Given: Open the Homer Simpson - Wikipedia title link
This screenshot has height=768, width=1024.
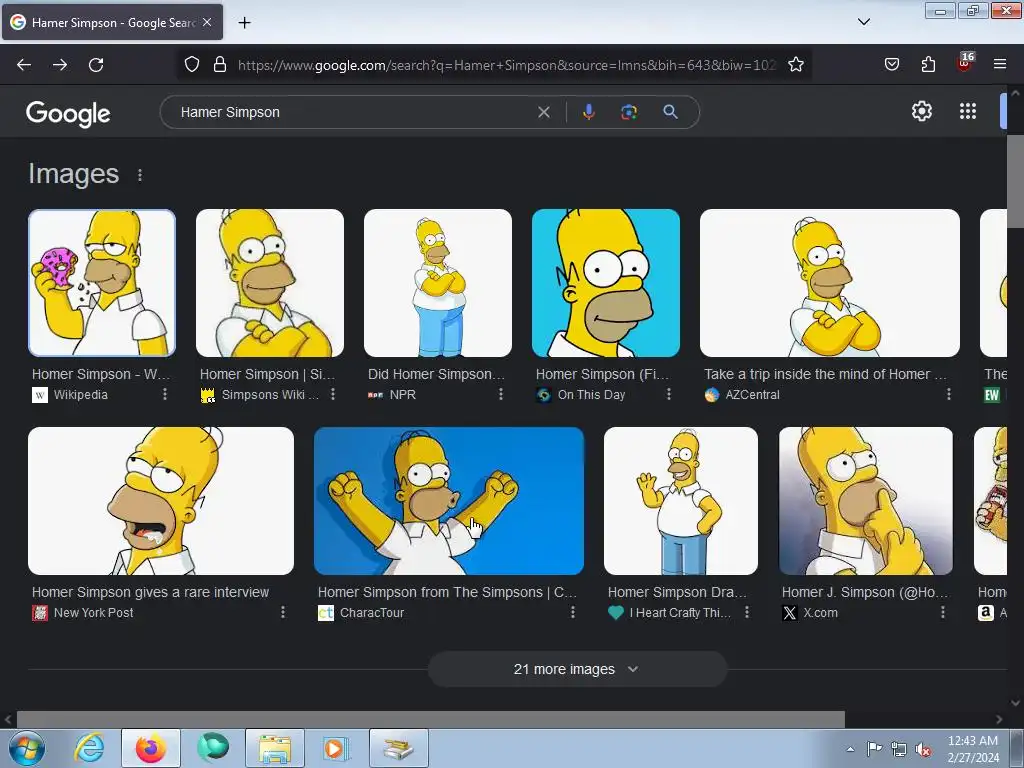Looking at the screenshot, I should click(101, 374).
